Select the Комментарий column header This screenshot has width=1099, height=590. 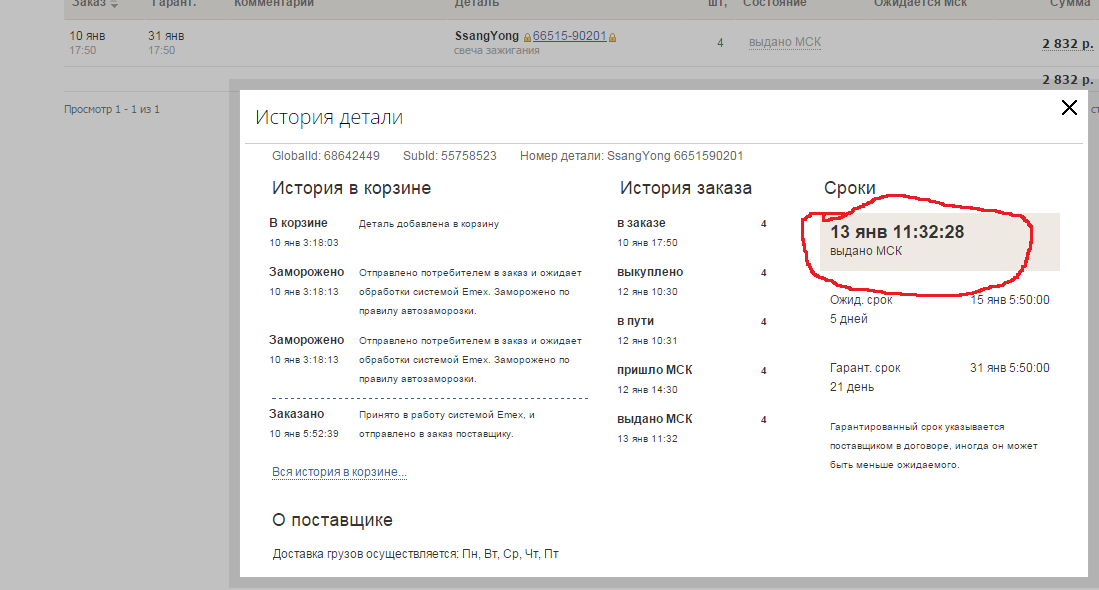coord(274,4)
